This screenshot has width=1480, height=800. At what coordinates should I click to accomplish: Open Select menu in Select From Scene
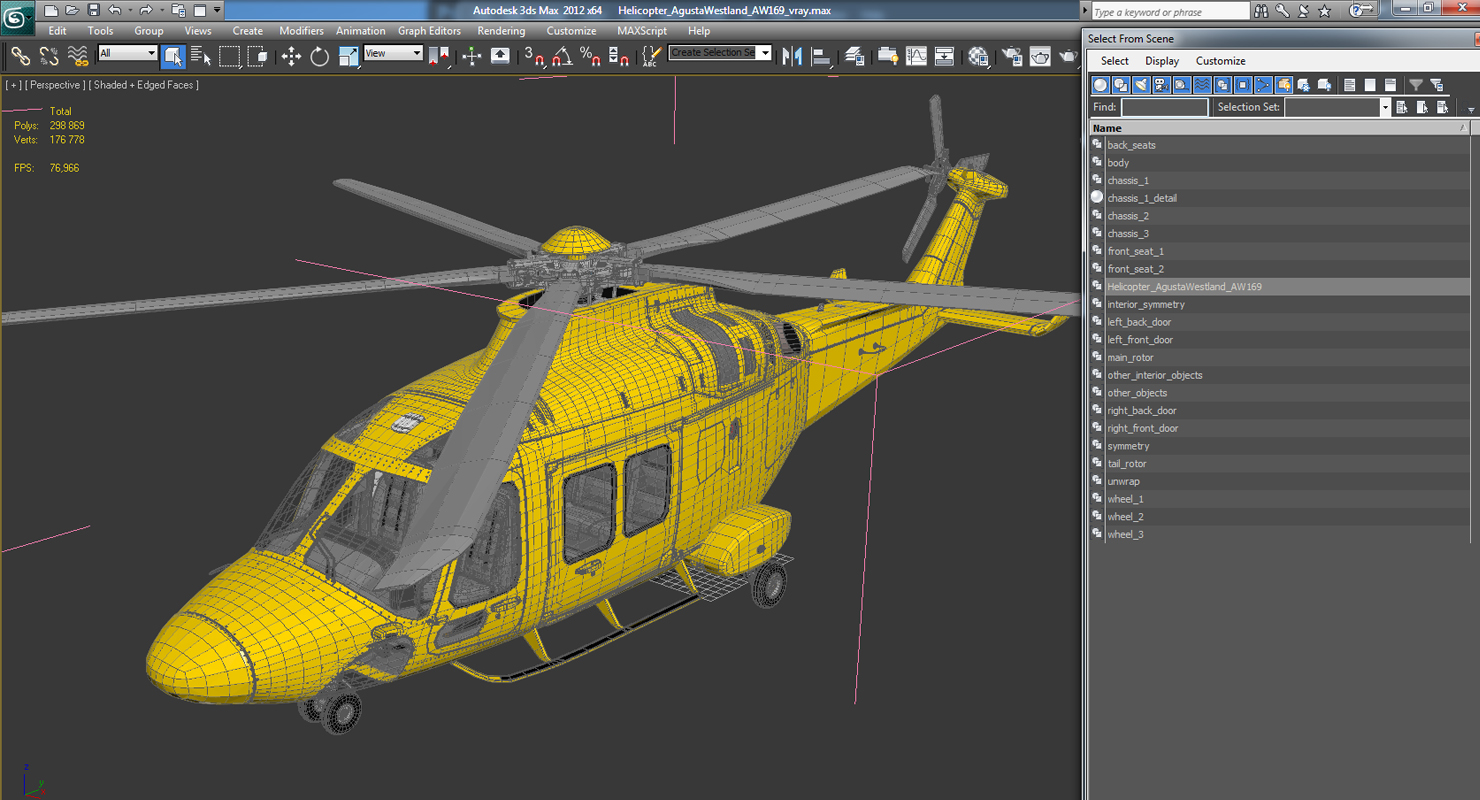click(1115, 61)
